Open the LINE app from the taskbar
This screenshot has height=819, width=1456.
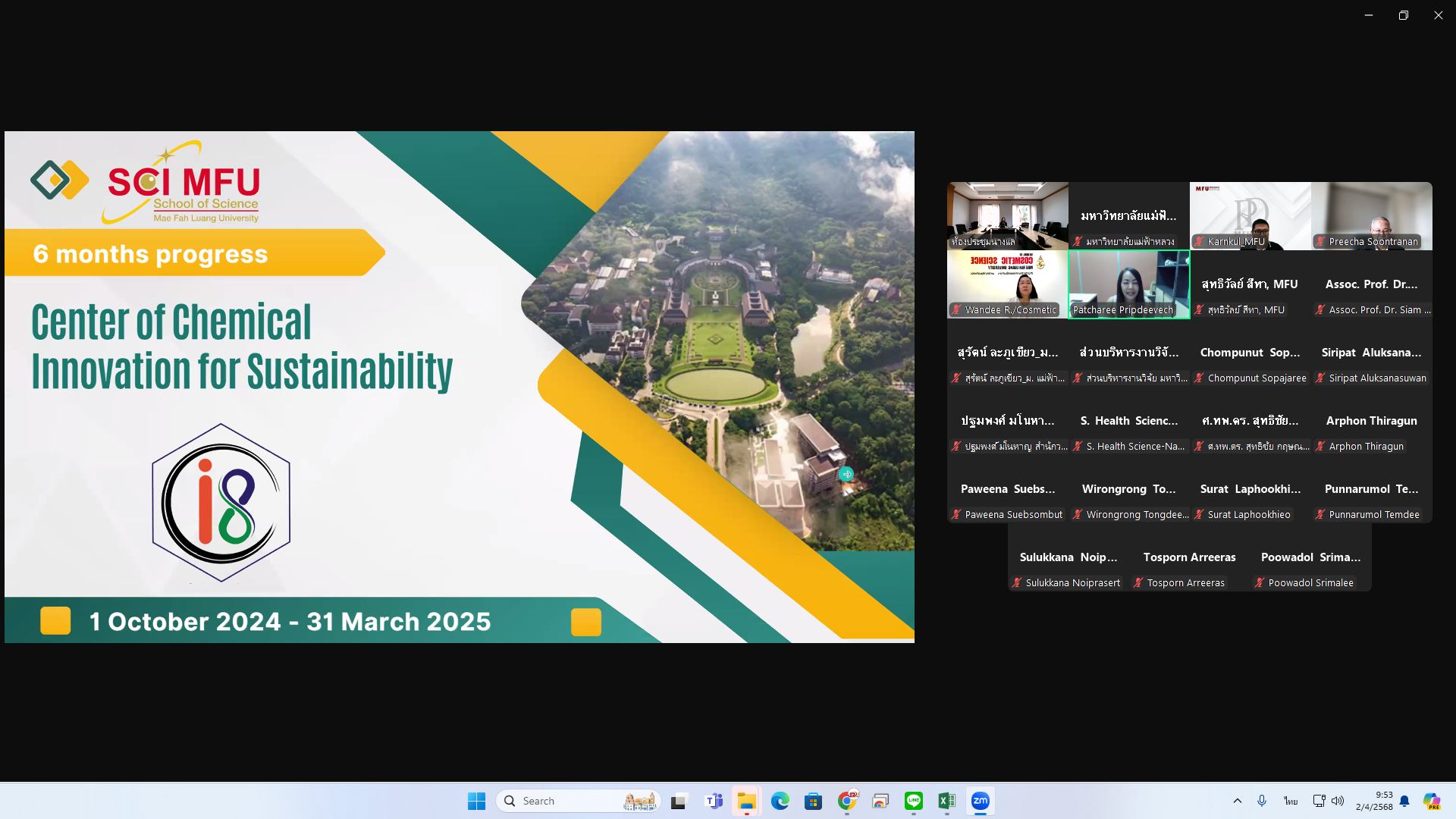click(914, 801)
